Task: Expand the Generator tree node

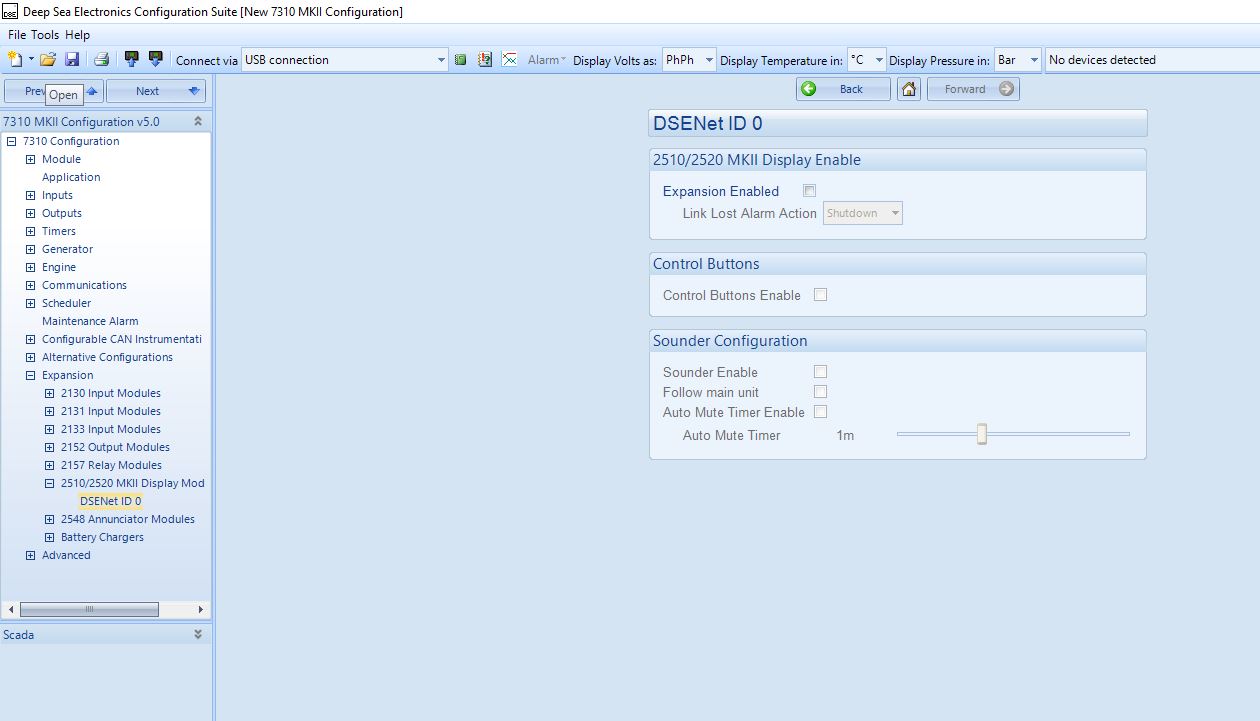Action: coord(30,249)
